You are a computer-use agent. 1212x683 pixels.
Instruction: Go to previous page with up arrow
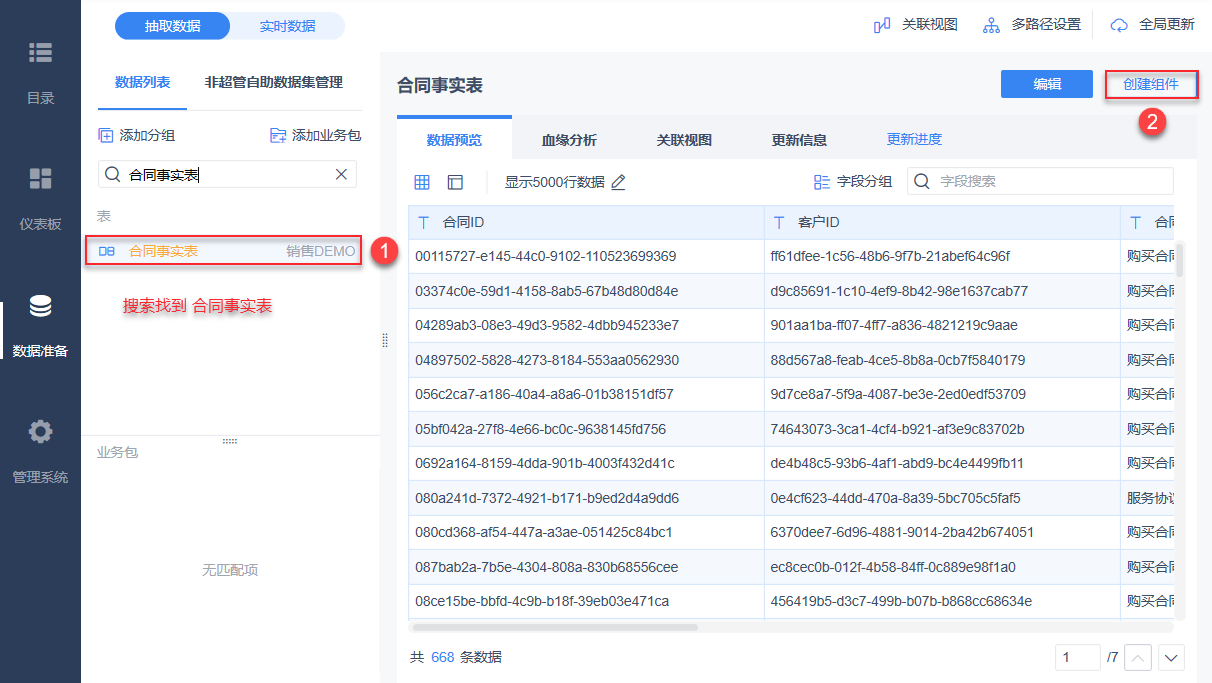coord(1139,657)
